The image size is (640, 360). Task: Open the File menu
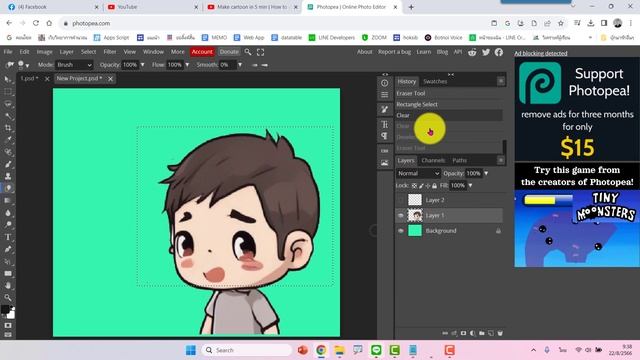[8, 52]
